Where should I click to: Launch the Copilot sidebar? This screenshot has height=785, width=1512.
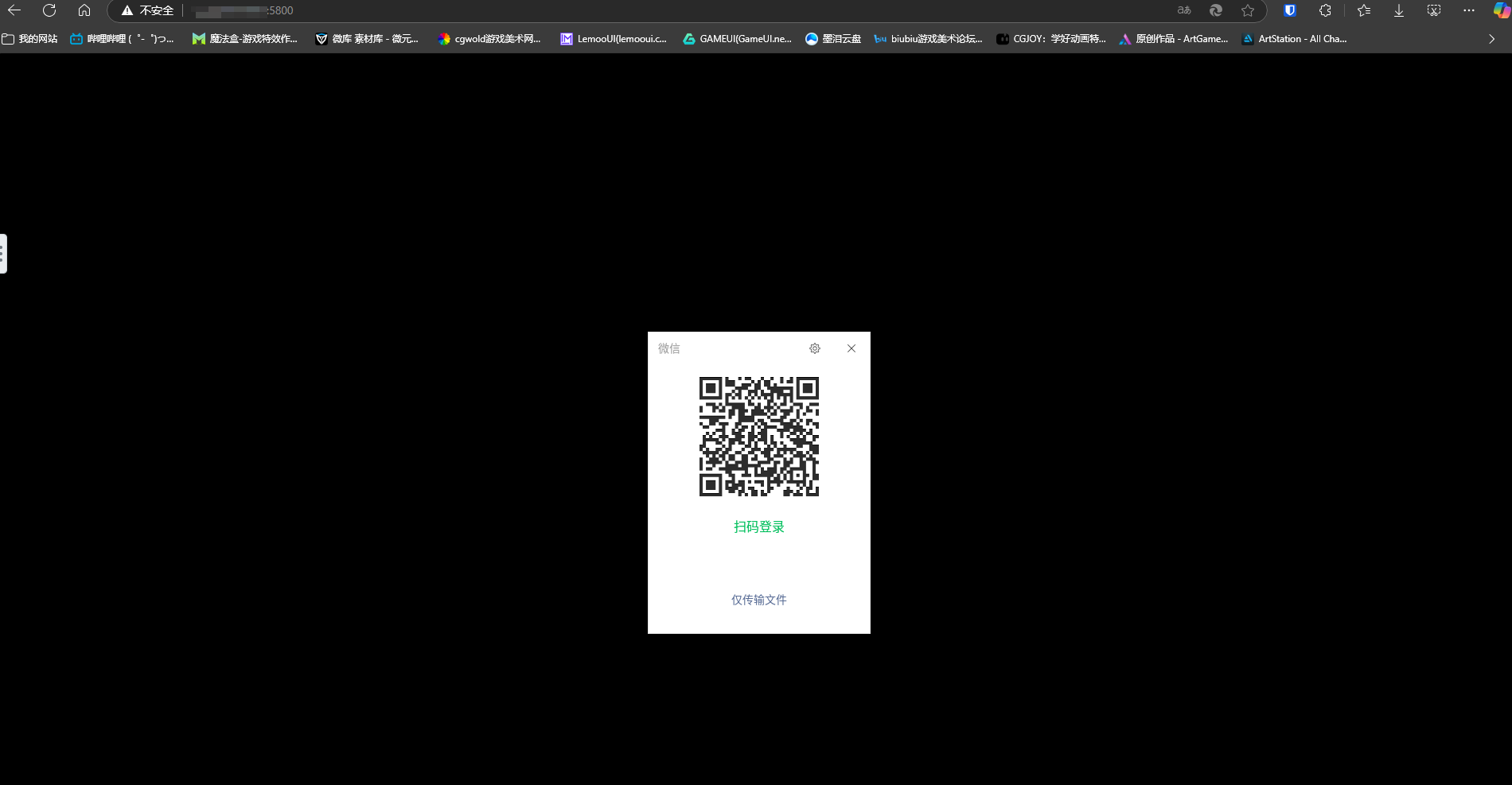click(1501, 10)
